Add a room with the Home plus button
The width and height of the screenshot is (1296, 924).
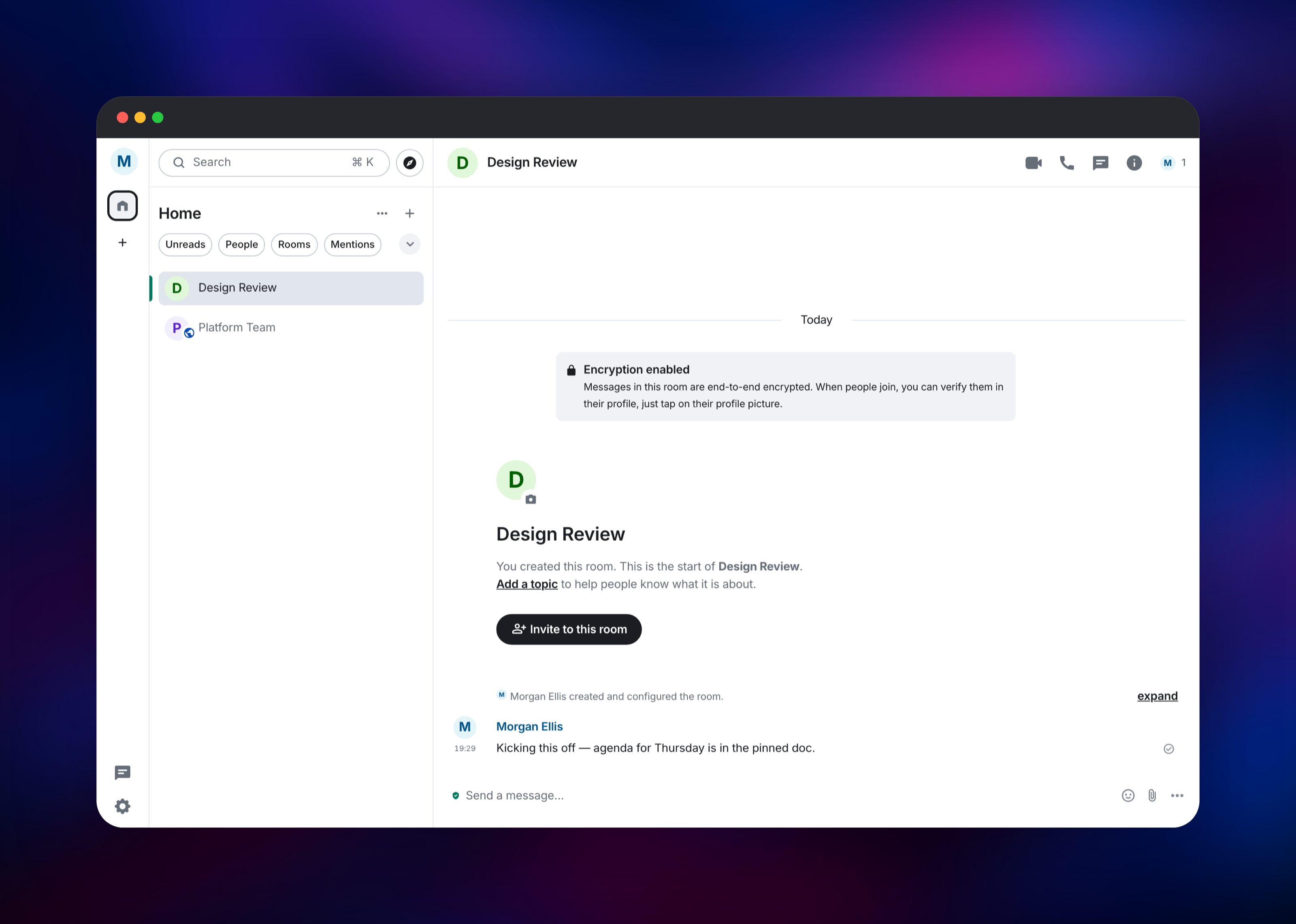click(409, 213)
